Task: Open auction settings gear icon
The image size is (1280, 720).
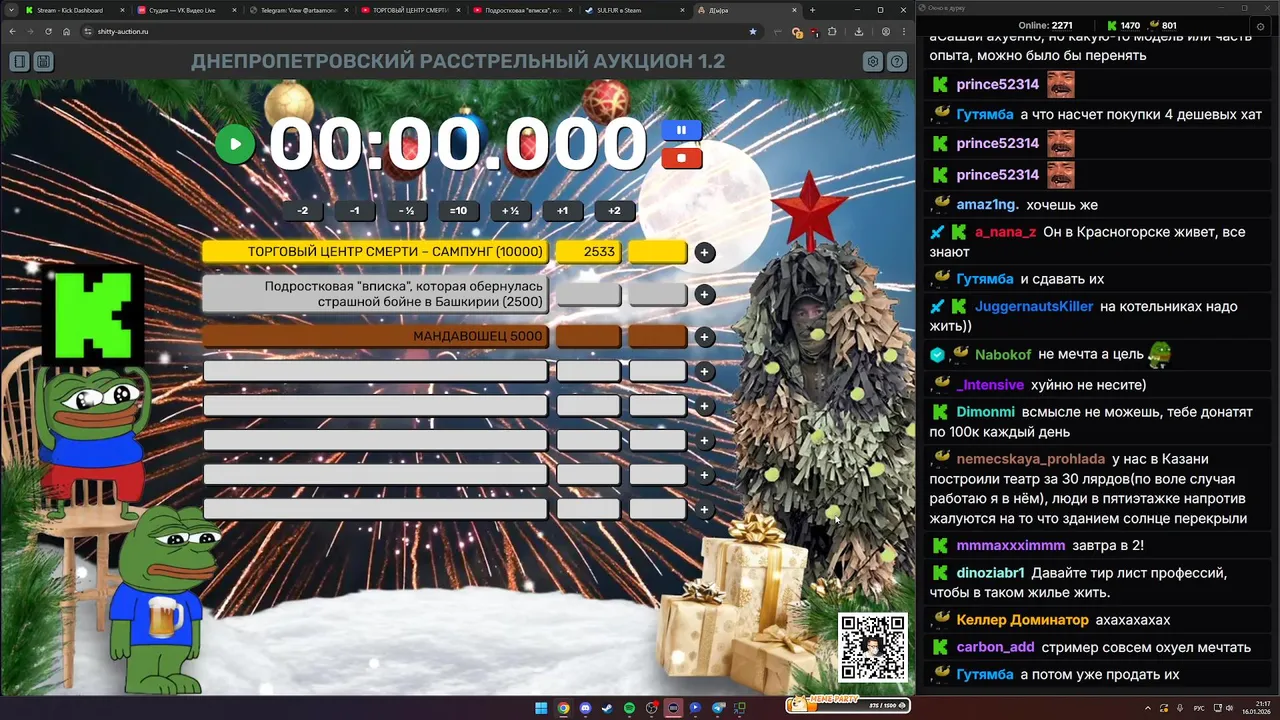Action: pyautogui.click(x=873, y=62)
